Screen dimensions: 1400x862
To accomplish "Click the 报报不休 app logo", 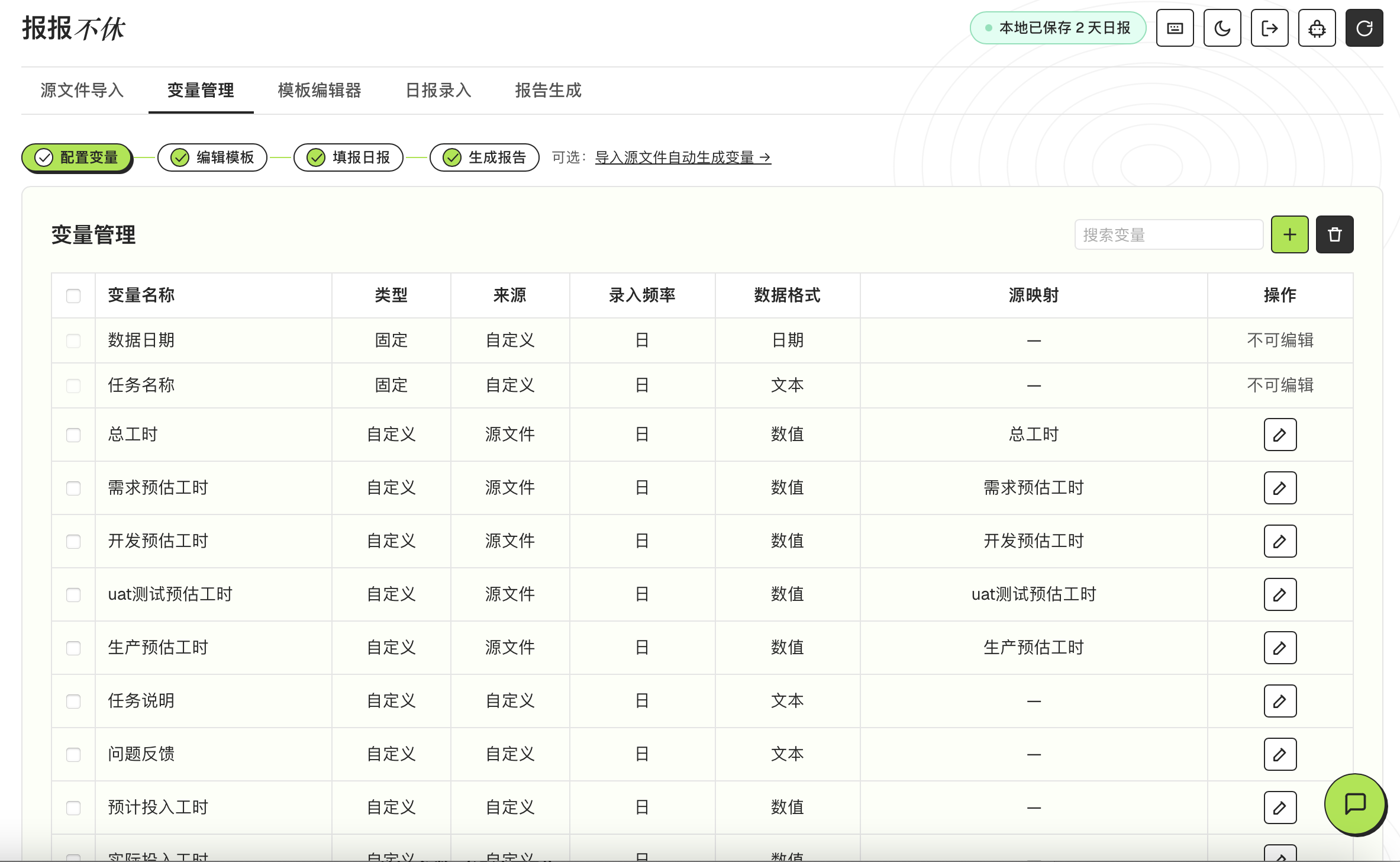I will point(73,28).
